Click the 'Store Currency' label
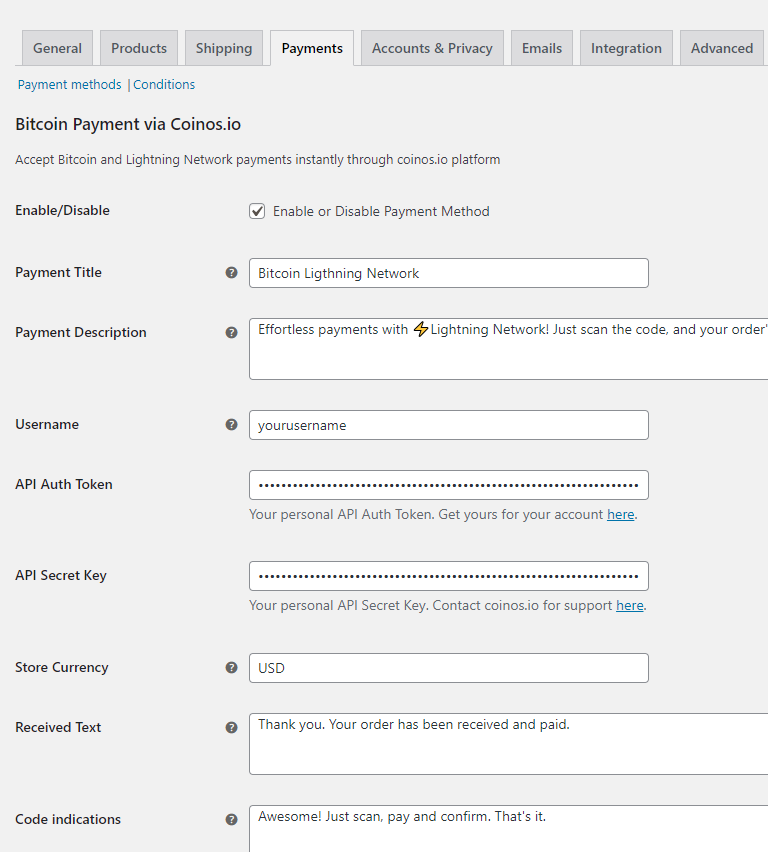Image resolution: width=768 pixels, height=852 pixels. pyautogui.click(x=62, y=667)
